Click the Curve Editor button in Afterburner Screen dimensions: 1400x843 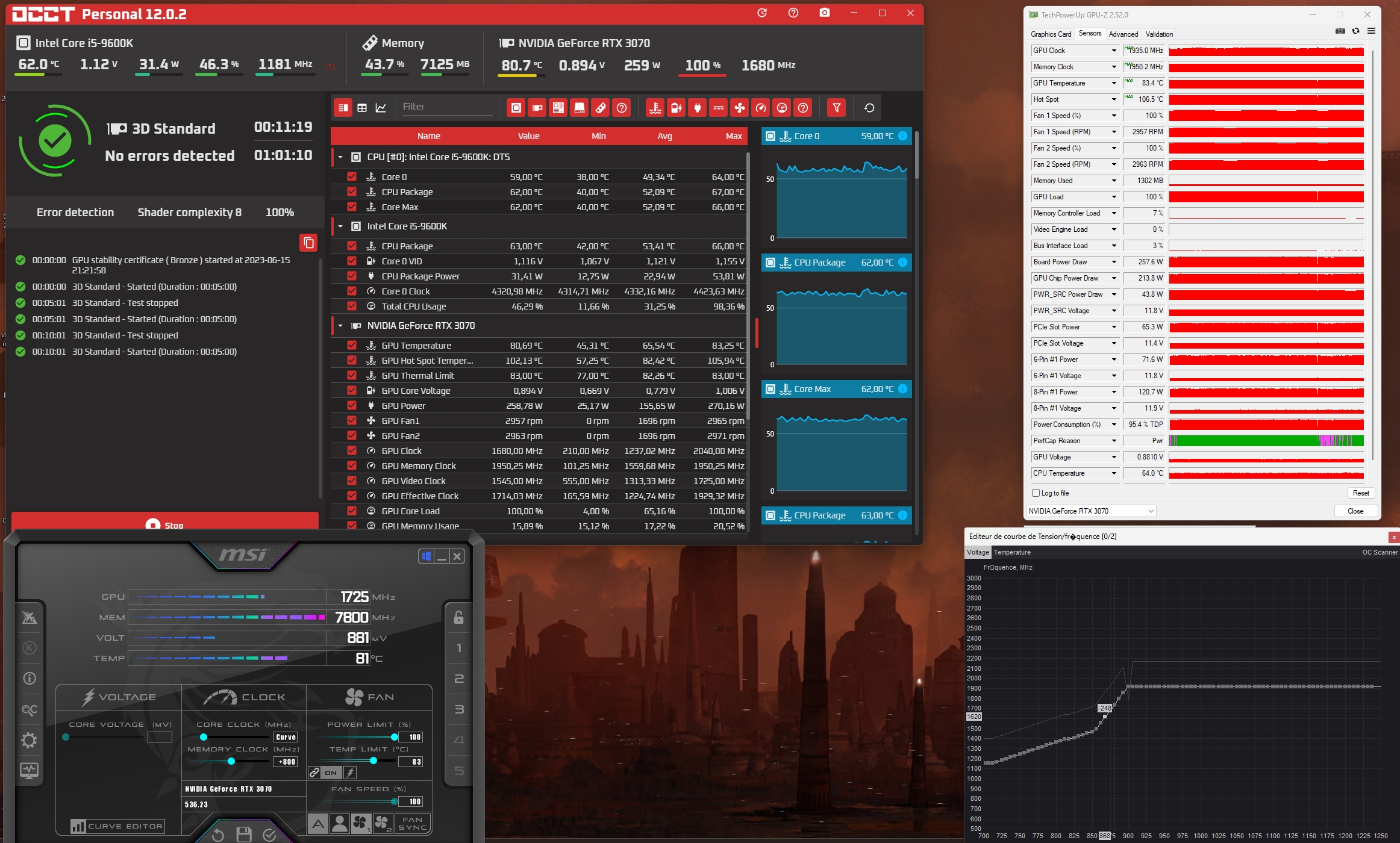point(117,826)
